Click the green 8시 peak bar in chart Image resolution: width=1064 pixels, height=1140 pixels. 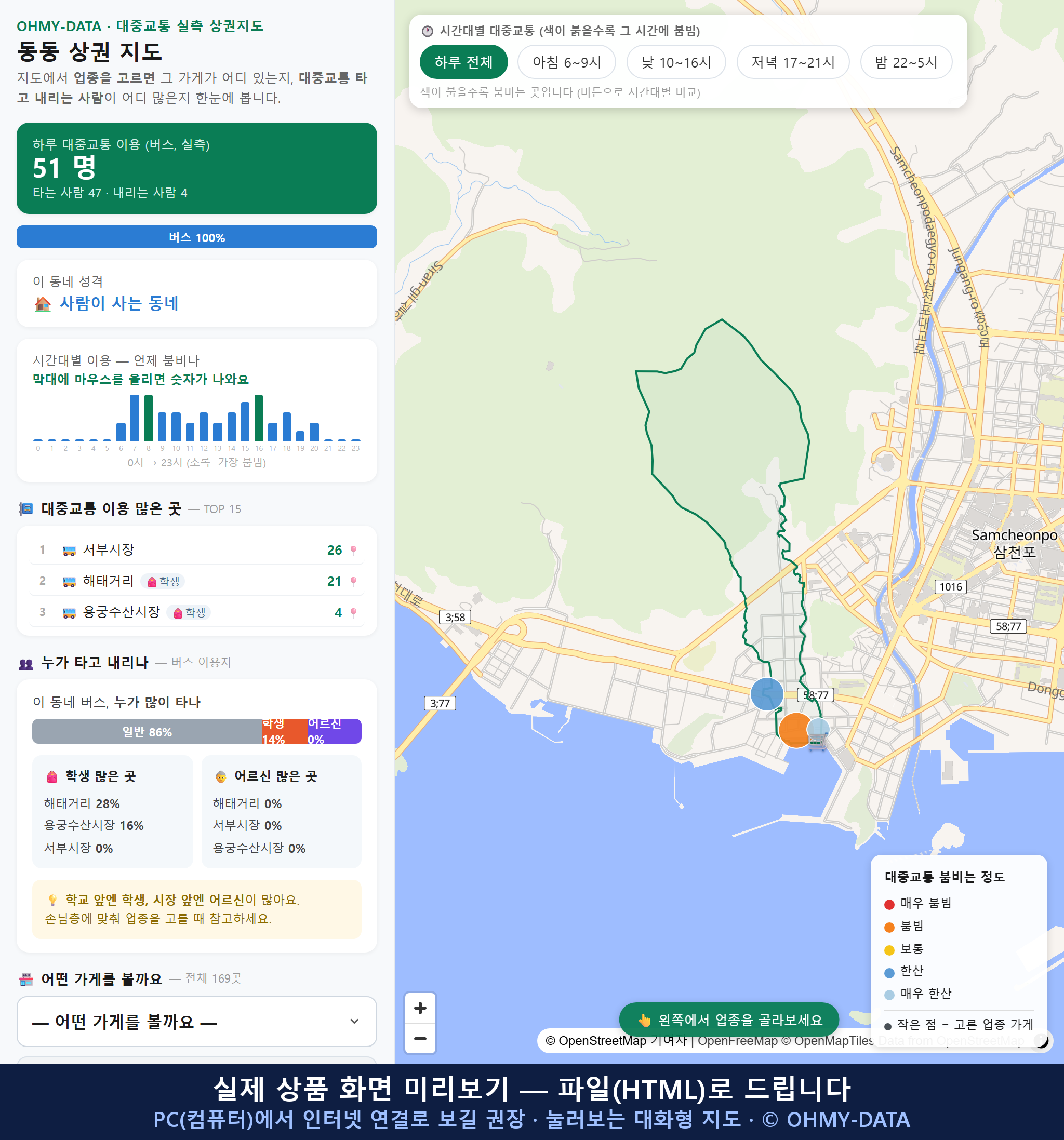(149, 418)
